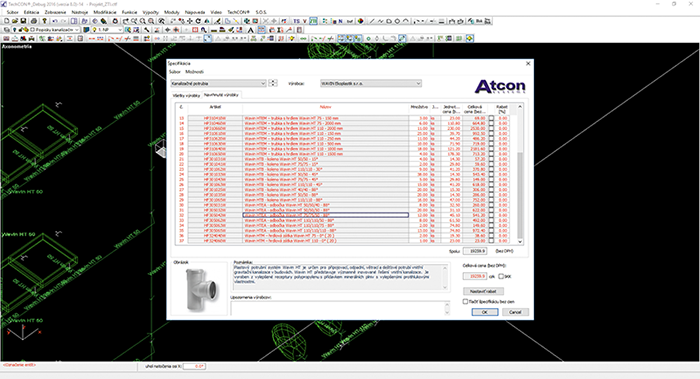Click the new document icon
Image resolution: width=700 pixels, height=379 pixels.
7,21
